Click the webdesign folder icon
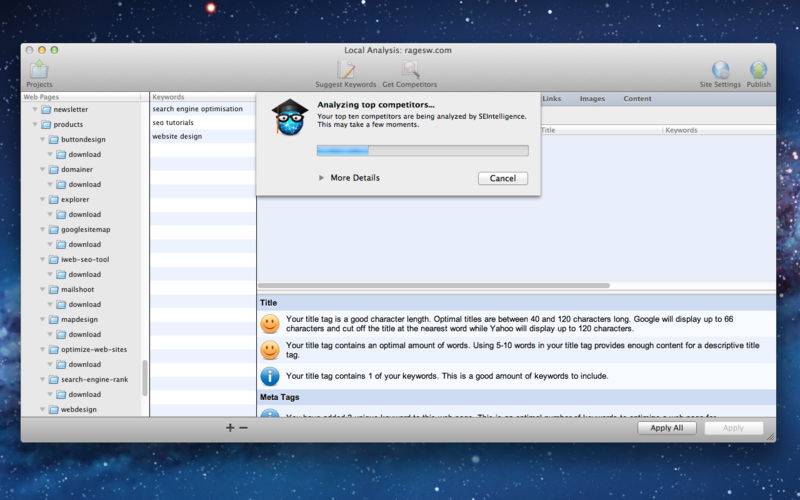Screen dimensions: 800x500 pos(54,410)
